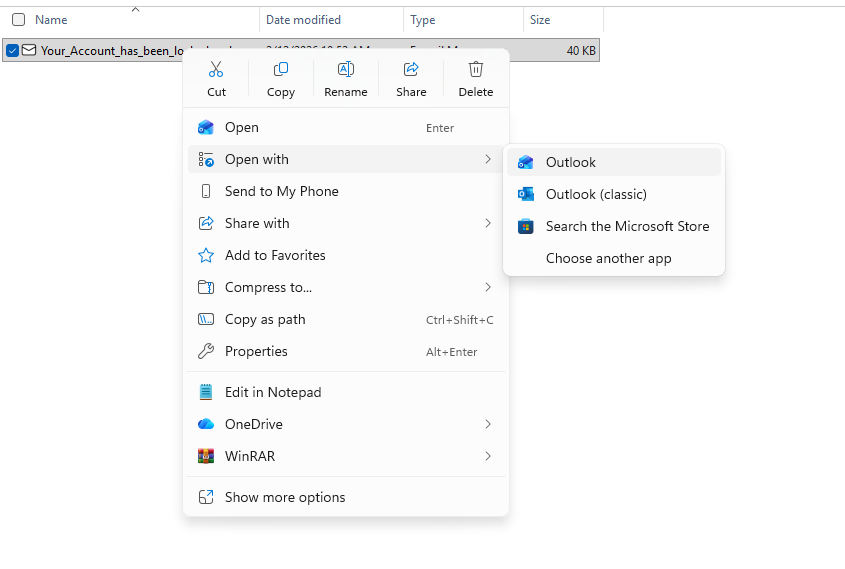The image size is (845, 569).
Task: Select Copy as path menu item
Action: tap(265, 319)
